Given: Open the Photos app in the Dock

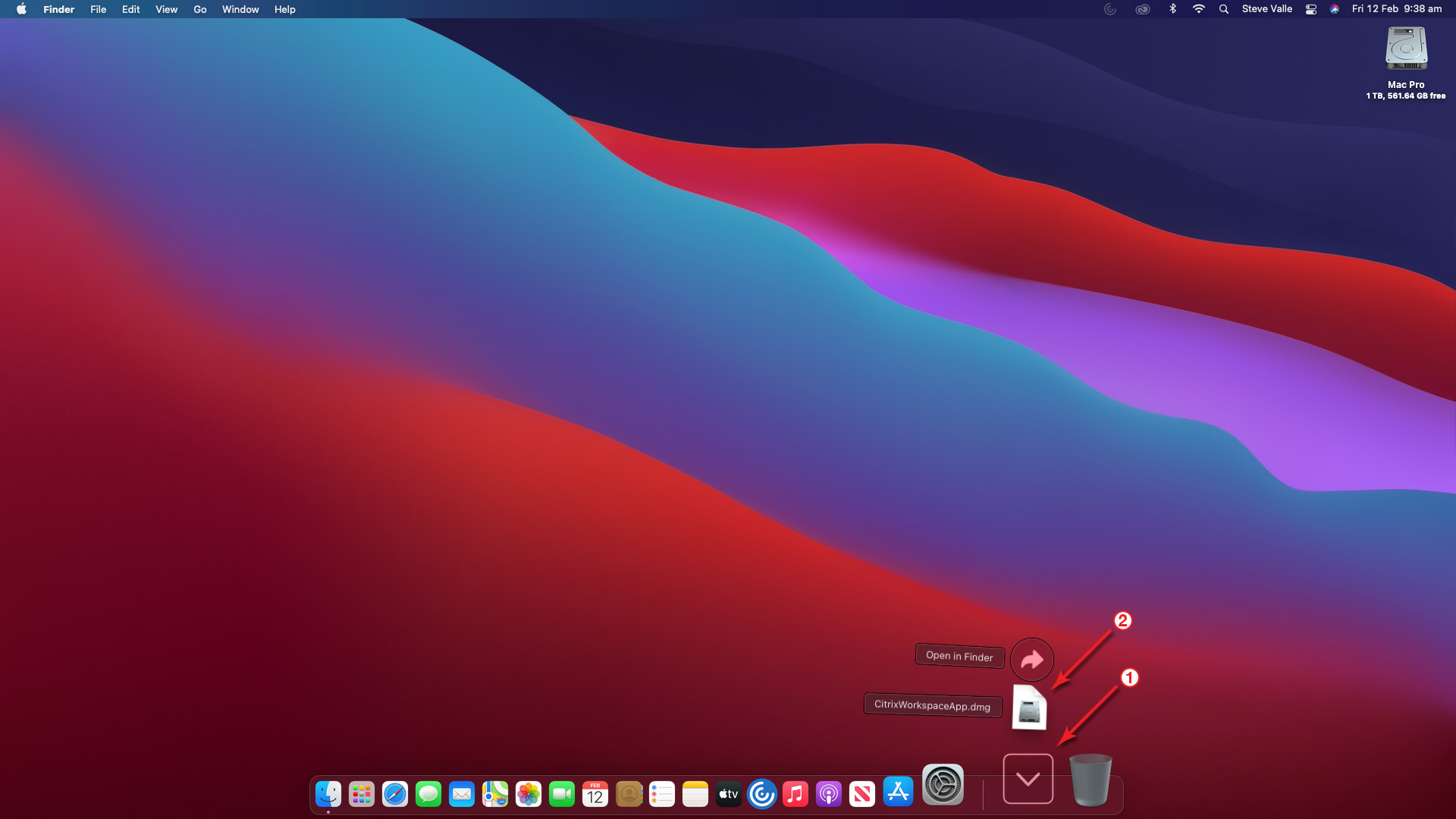Looking at the screenshot, I should pyautogui.click(x=529, y=794).
